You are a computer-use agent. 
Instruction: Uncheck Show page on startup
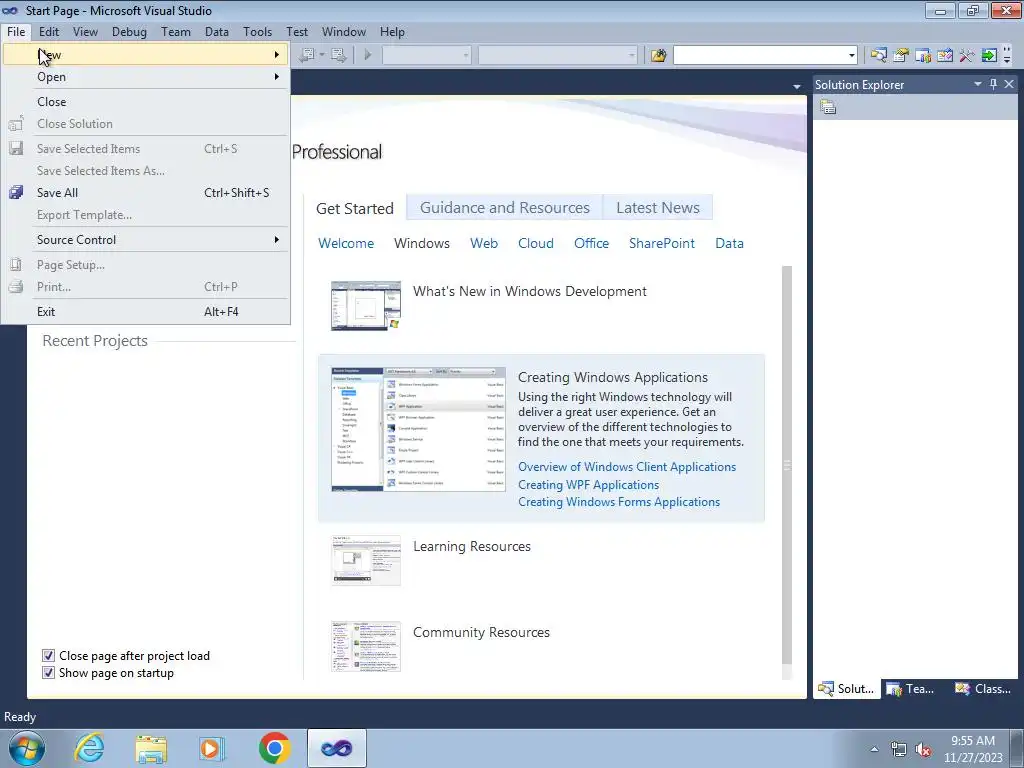click(x=48, y=673)
